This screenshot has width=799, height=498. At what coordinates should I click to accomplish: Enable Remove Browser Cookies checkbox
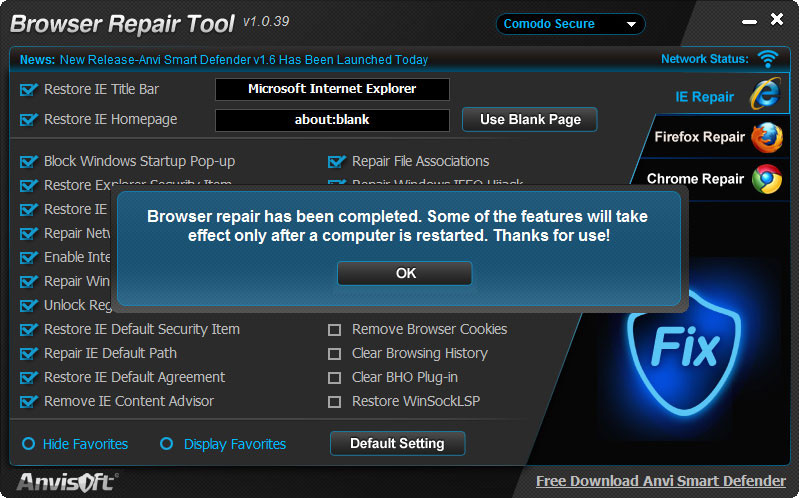pyautogui.click(x=334, y=330)
